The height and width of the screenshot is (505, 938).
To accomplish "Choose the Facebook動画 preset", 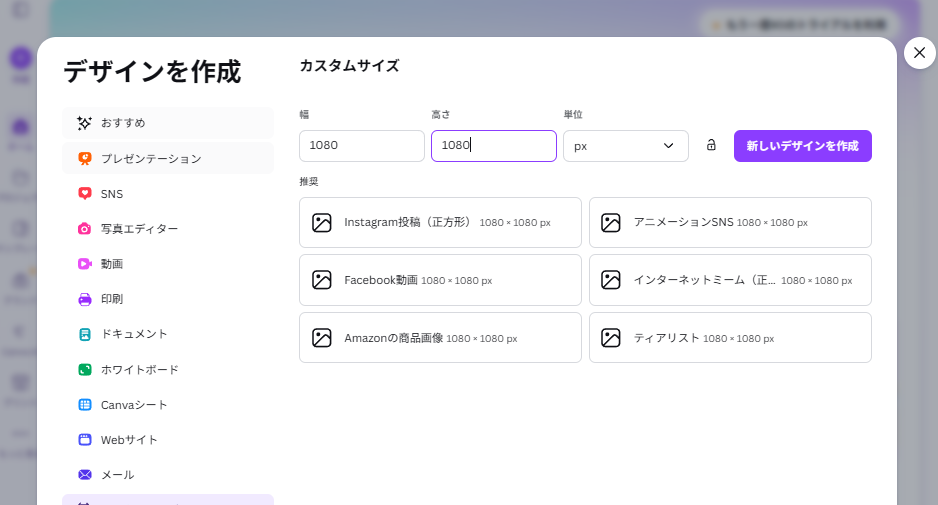I will [x=440, y=280].
